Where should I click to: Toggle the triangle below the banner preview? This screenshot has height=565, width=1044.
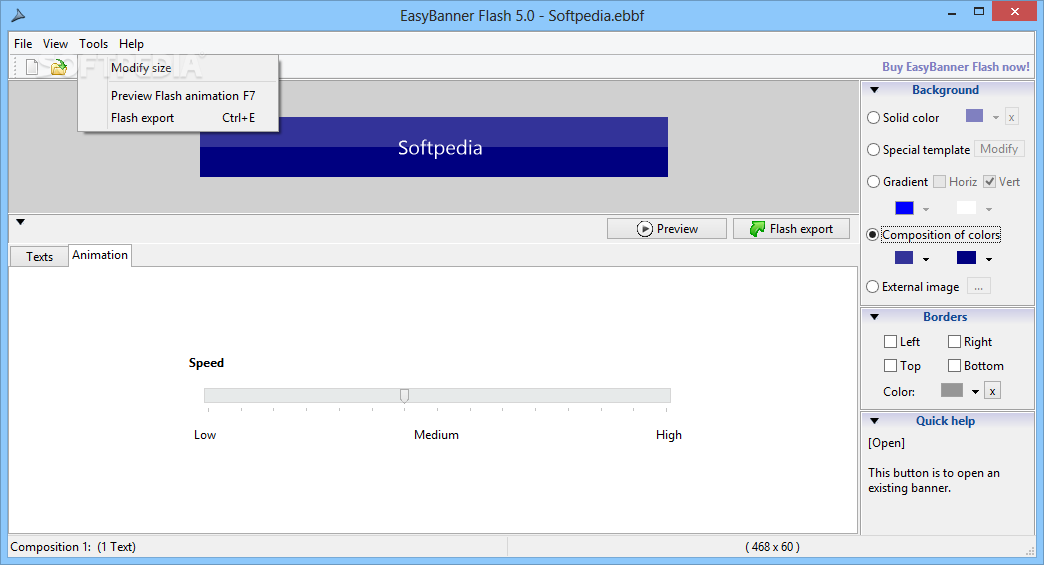(x=21, y=222)
